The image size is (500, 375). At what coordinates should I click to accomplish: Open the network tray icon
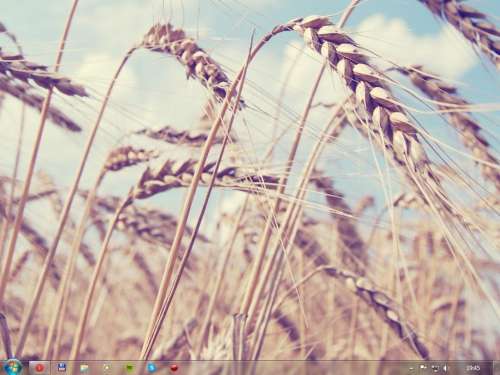click(x=435, y=368)
